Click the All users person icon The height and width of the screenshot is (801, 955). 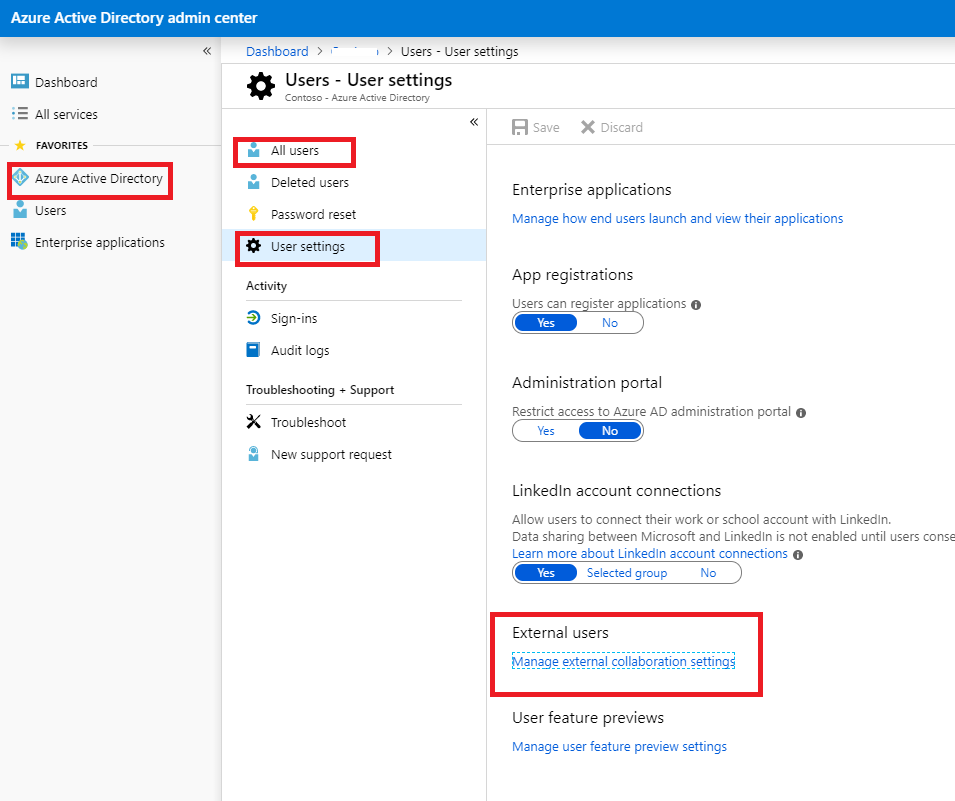coord(254,150)
